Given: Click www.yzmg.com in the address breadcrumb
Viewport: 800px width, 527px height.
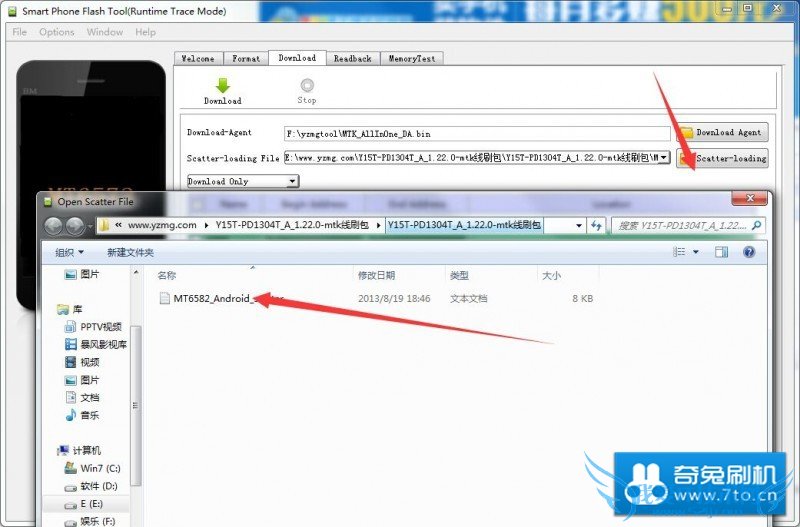Looking at the screenshot, I should [162, 225].
